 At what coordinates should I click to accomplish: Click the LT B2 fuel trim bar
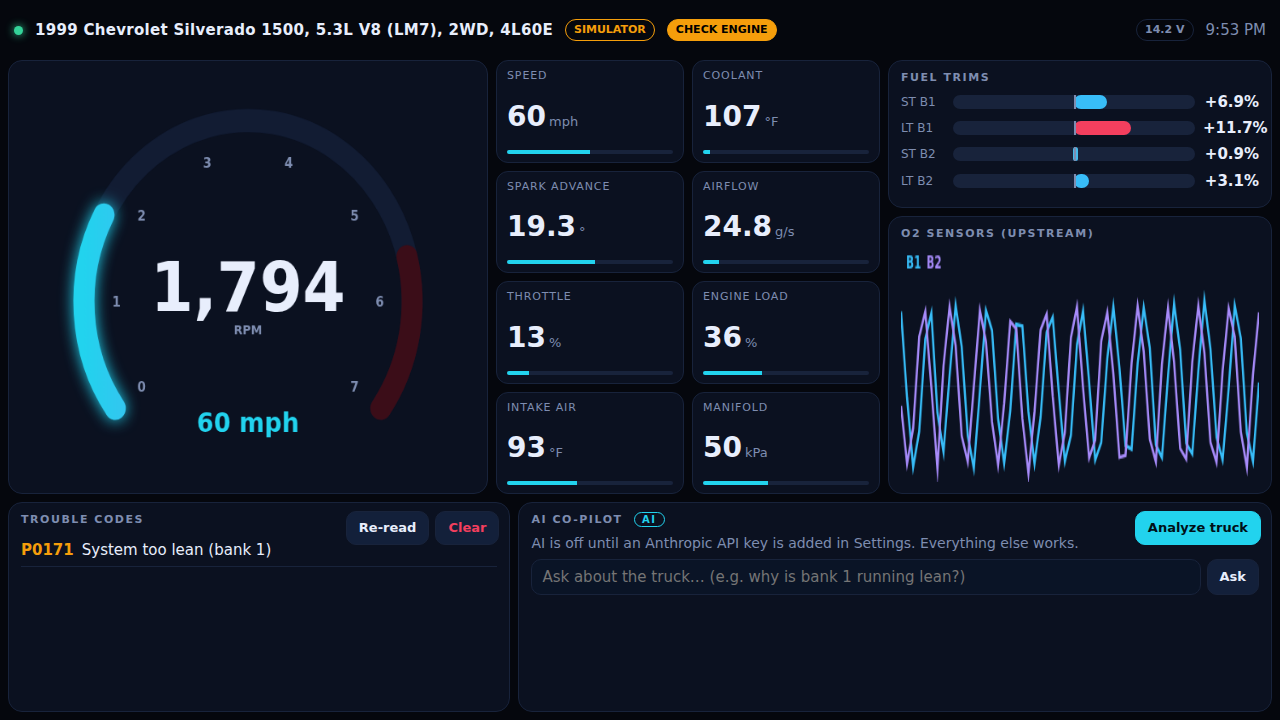(x=1074, y=181)
